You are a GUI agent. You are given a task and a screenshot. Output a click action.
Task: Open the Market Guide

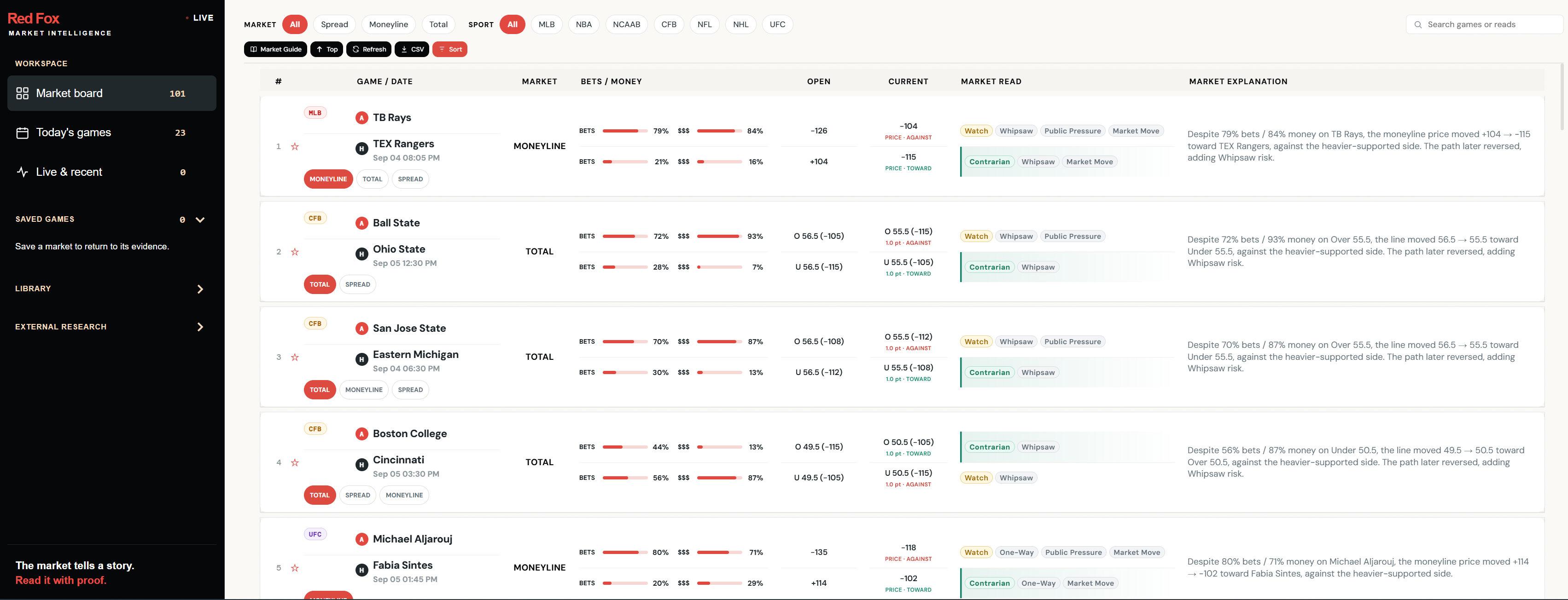pos(276,49)
